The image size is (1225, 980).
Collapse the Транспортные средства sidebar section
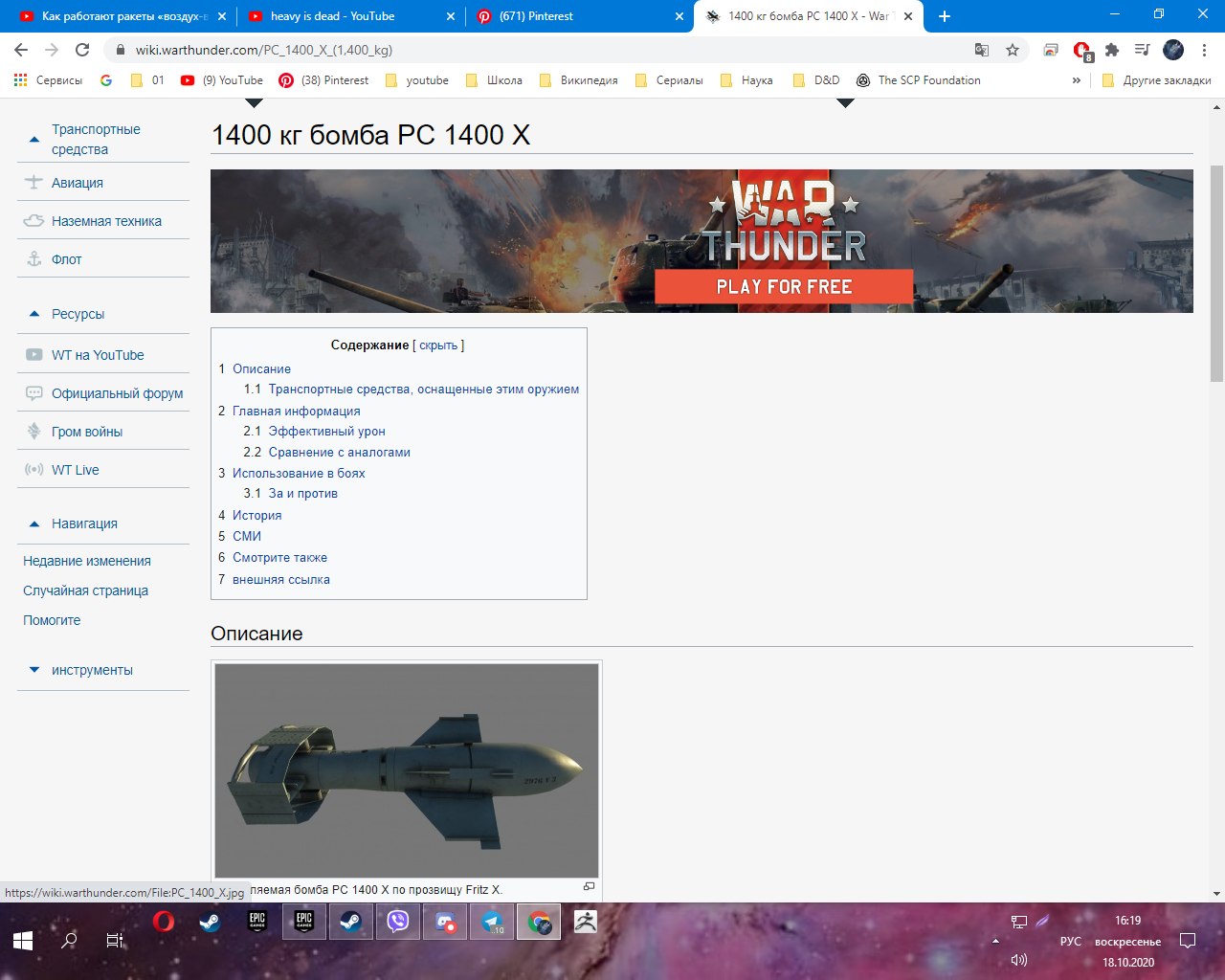click(x=34, y=140)
